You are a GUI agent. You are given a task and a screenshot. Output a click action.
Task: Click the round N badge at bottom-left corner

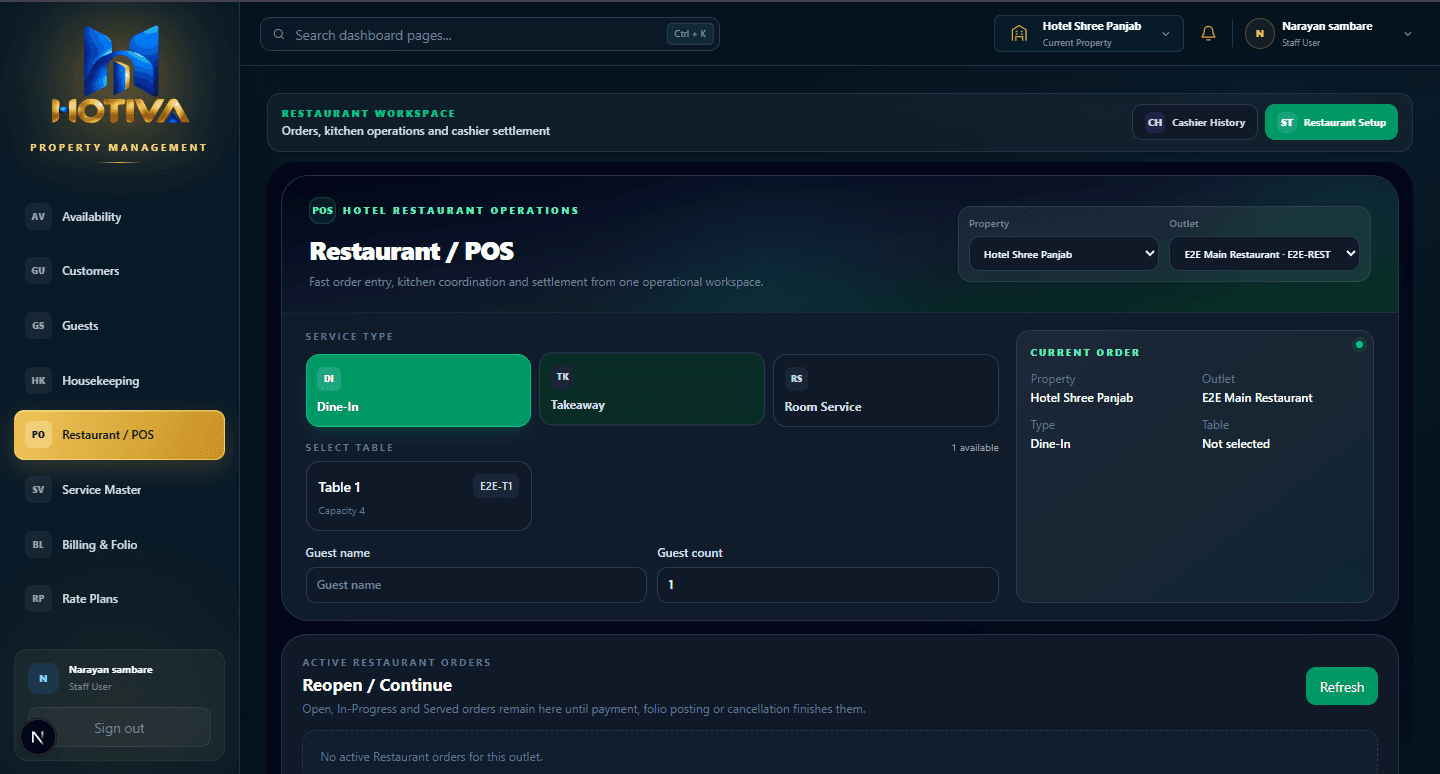[38, 738]
